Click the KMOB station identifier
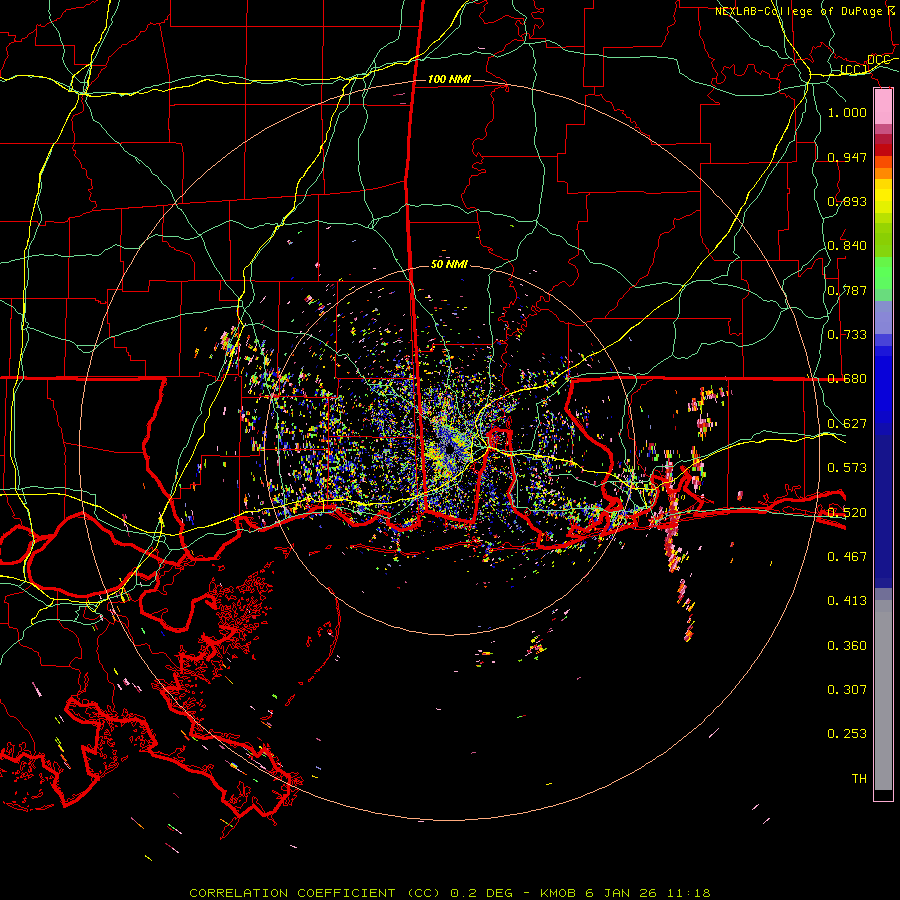This screenshot has height=900, width=900. [559, 893]
